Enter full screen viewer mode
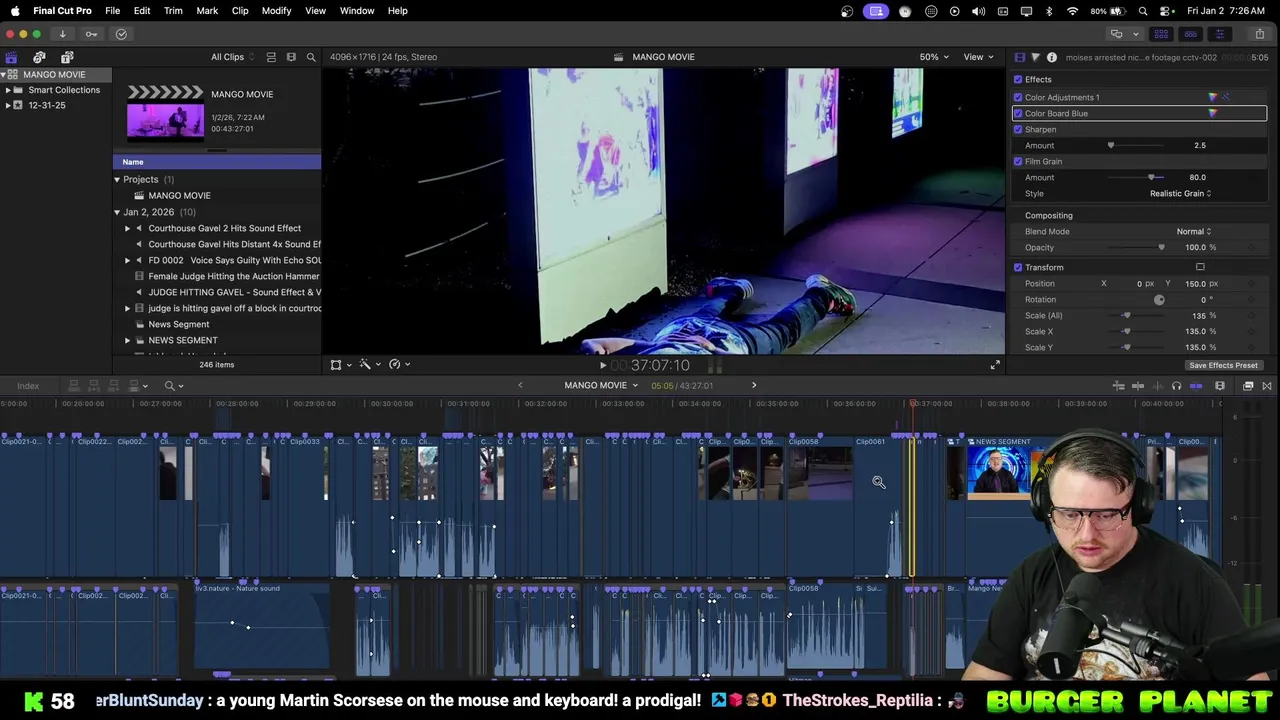The width and height of the screenshot is (1280, 720). [x=995, y=365]
